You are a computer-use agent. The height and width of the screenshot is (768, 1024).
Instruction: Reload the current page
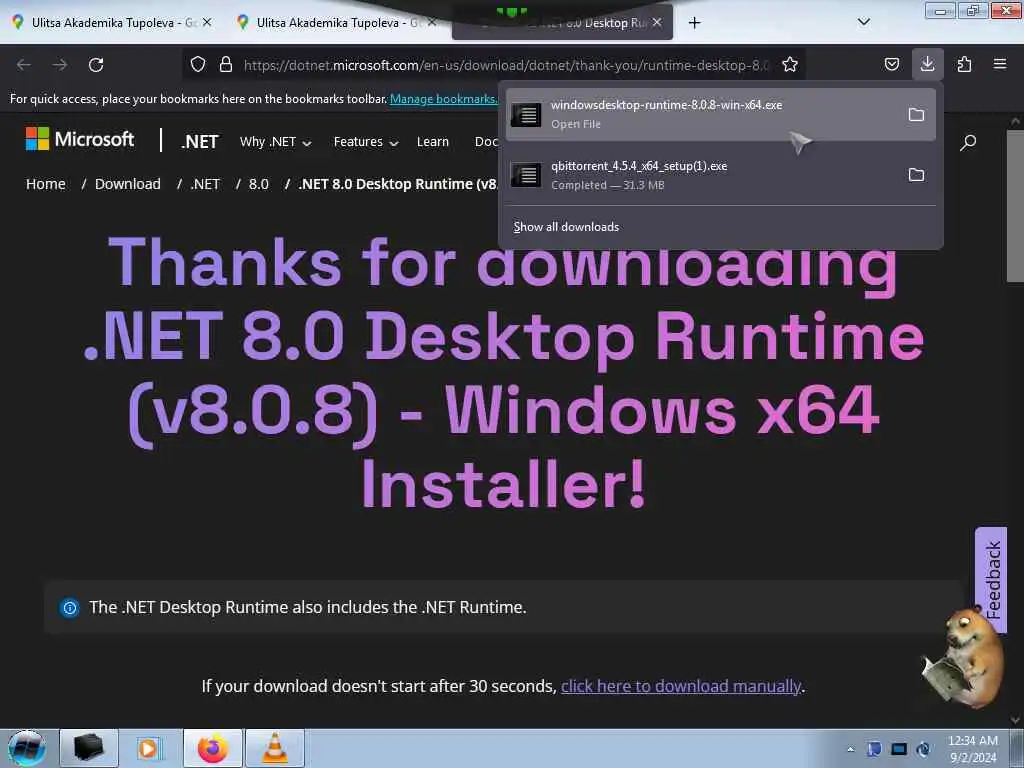96,65
